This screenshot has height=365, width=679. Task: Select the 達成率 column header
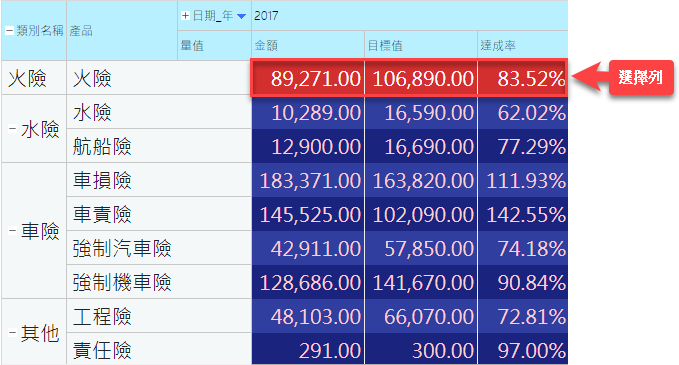(x=523, y=45)
